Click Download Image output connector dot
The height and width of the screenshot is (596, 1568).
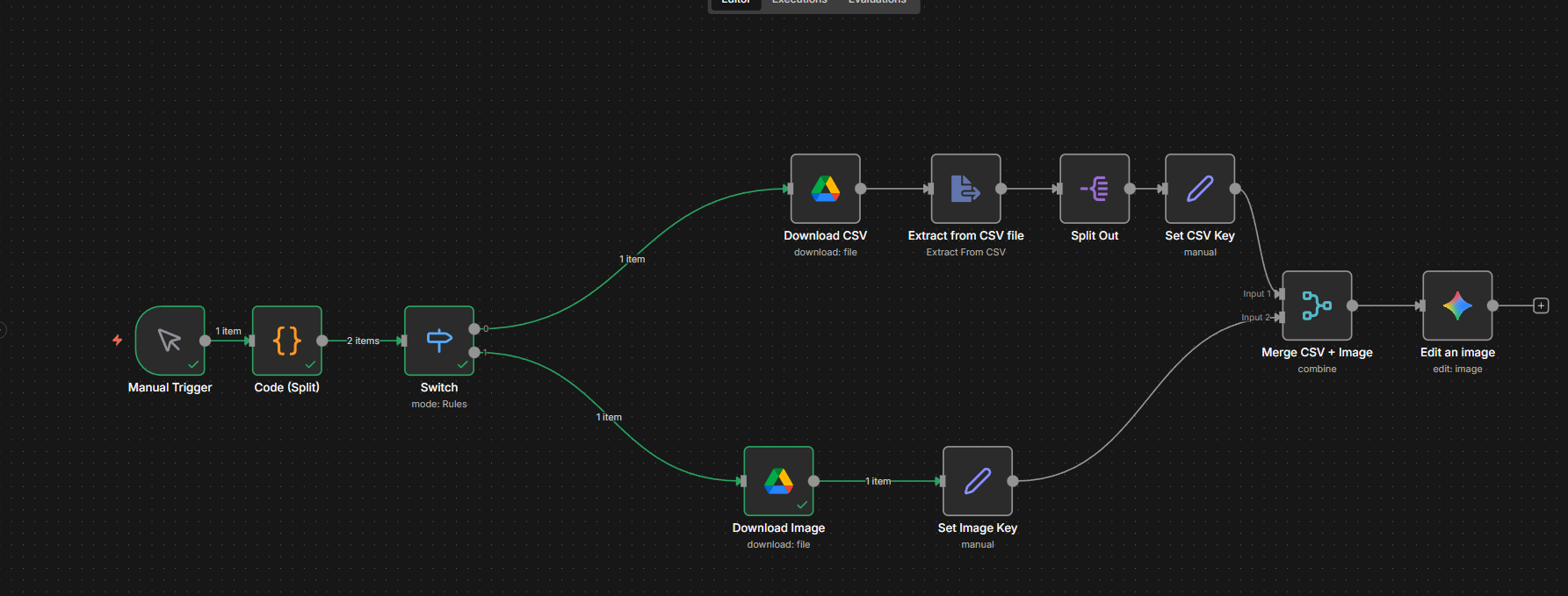click(x=814, y=481)
